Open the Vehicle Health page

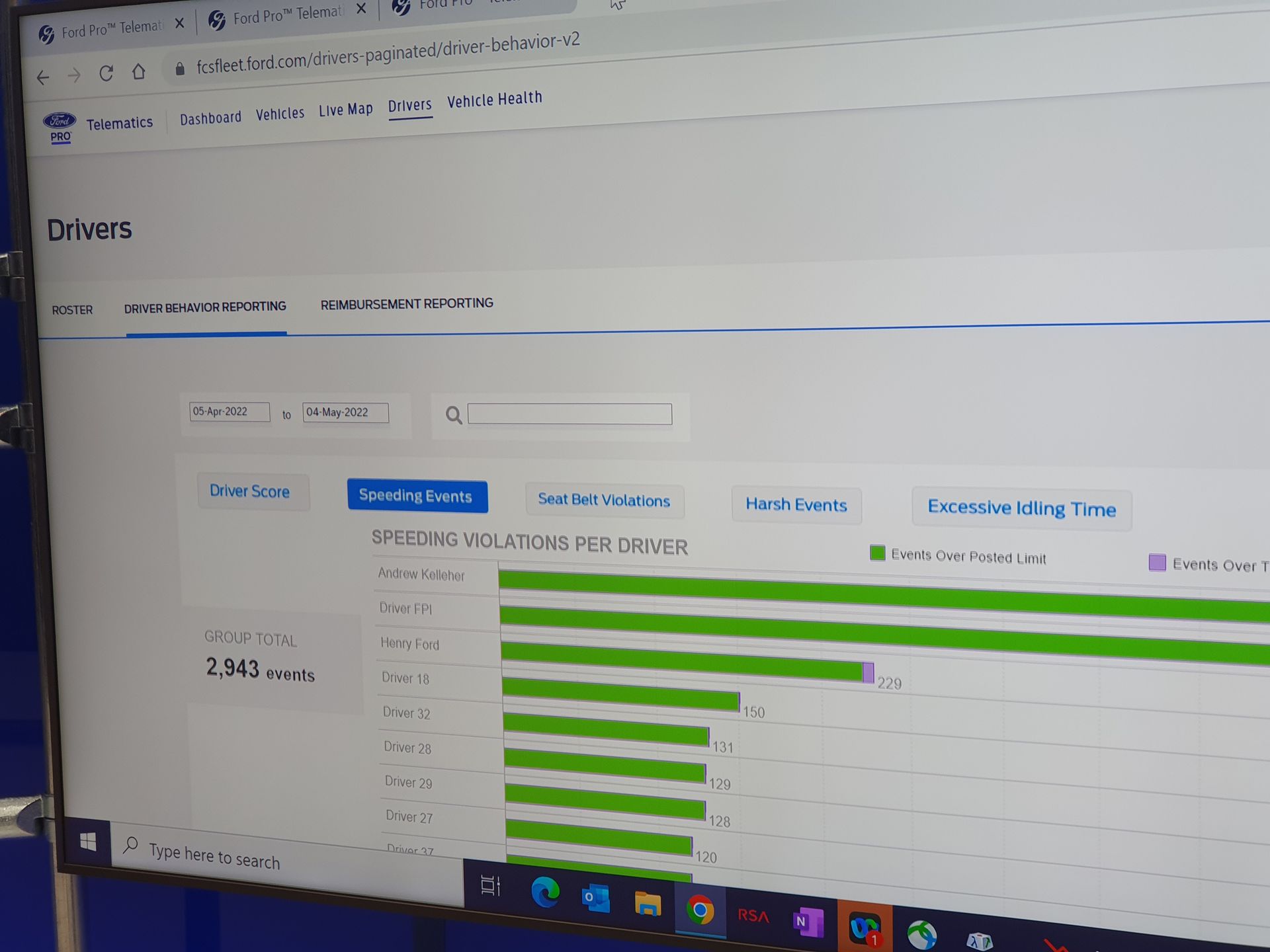click(x=494, y=100)
